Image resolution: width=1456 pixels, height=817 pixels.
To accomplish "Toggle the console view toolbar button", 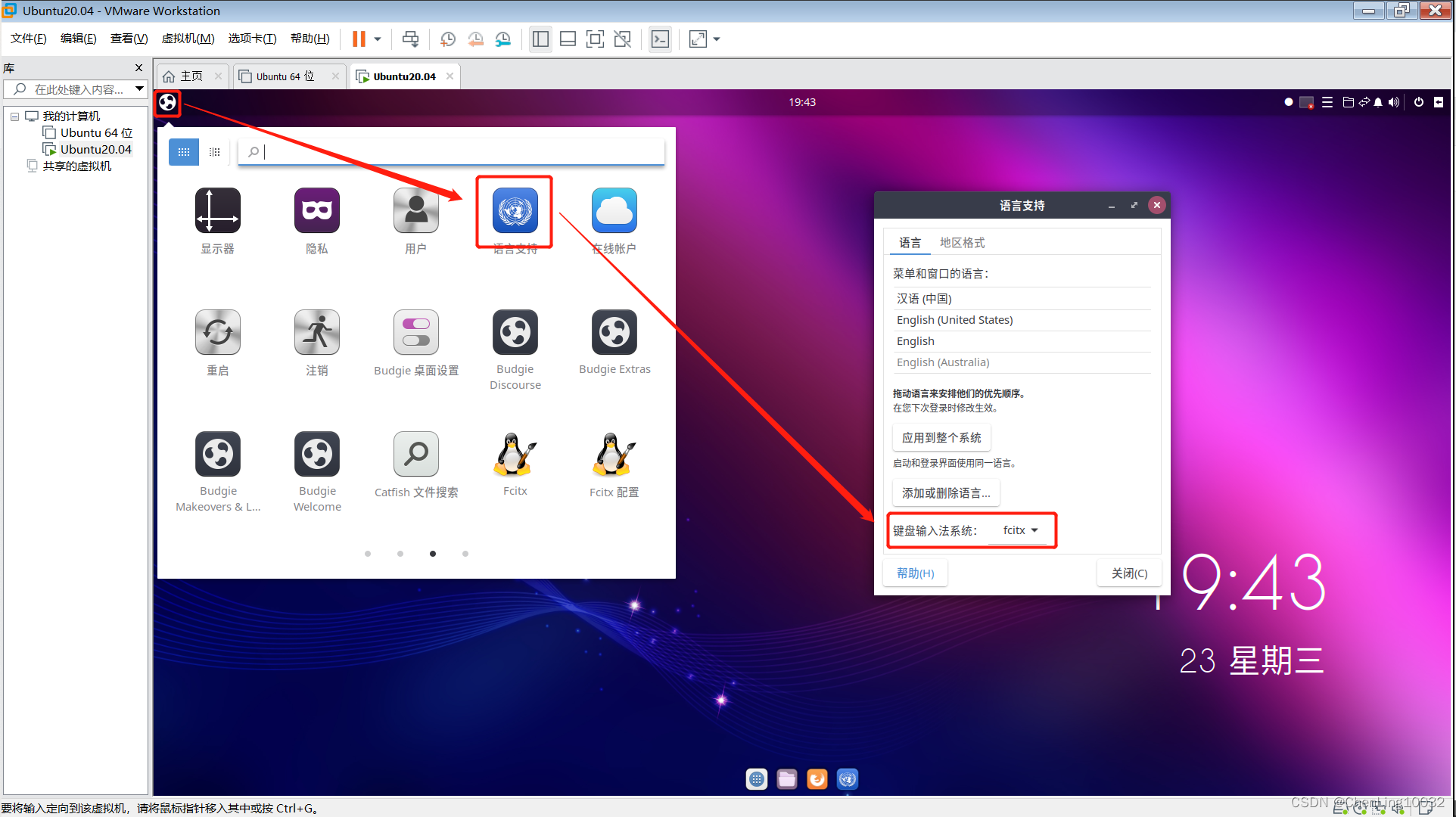I will [x=660, y=39].
